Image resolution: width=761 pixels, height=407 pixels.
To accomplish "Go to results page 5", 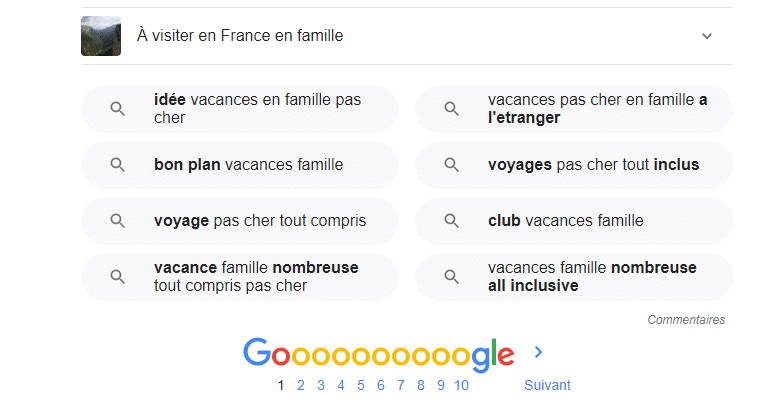I will pyautogui.click(x=361, y=385).
